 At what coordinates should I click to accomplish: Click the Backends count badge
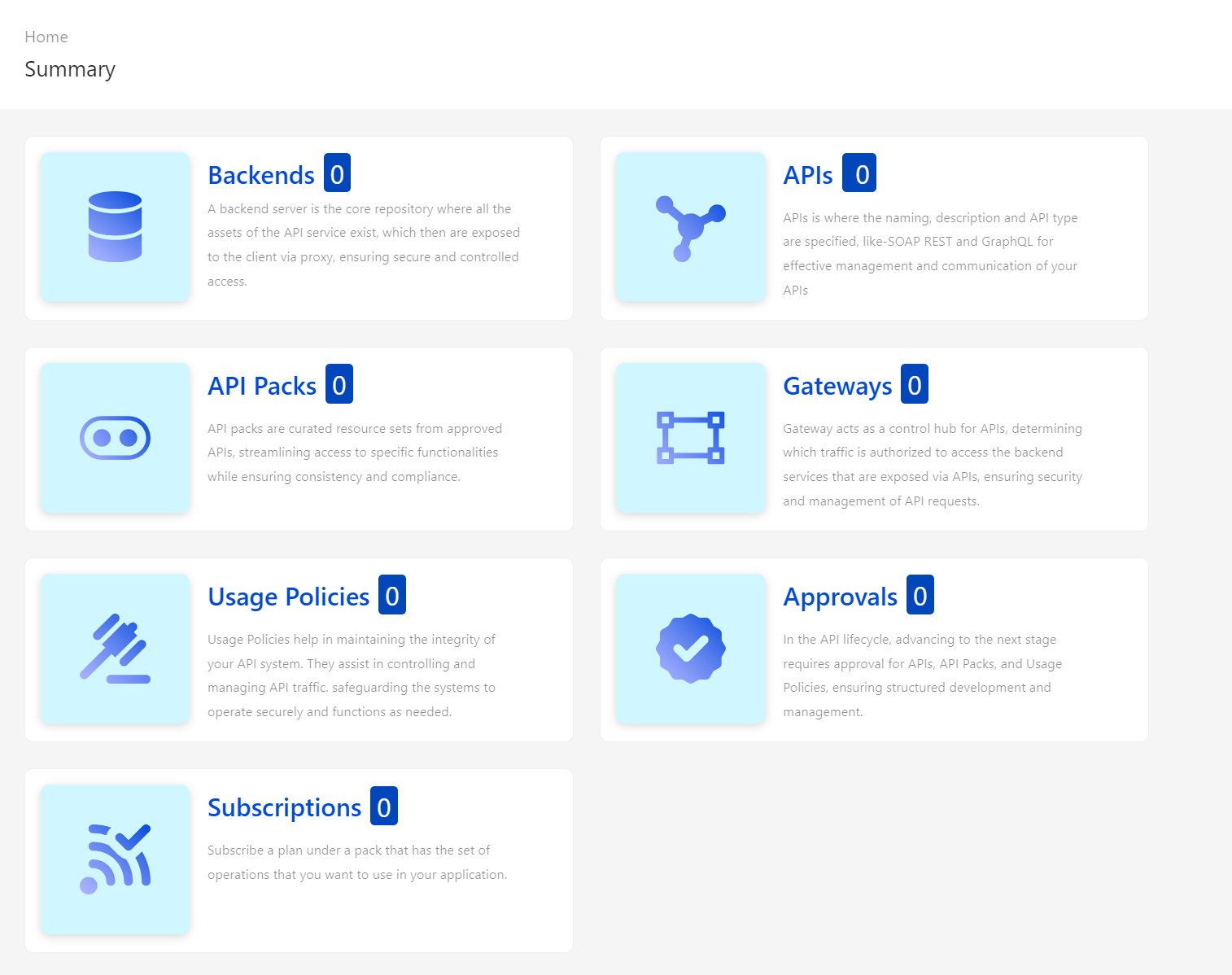tap(337, 173)
